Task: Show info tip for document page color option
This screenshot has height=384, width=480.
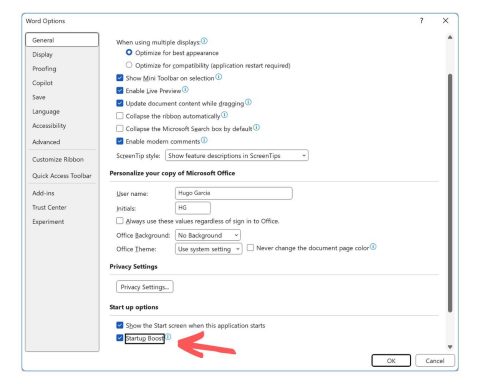Action: 373,247
